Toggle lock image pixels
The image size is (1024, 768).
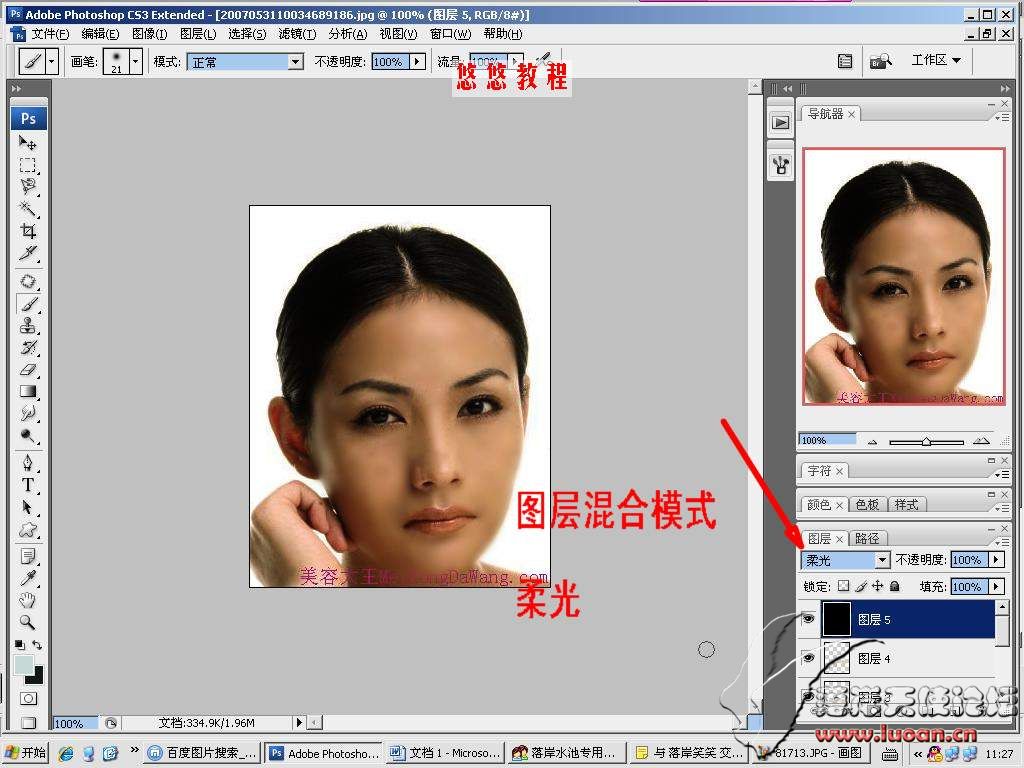point(861,586)
